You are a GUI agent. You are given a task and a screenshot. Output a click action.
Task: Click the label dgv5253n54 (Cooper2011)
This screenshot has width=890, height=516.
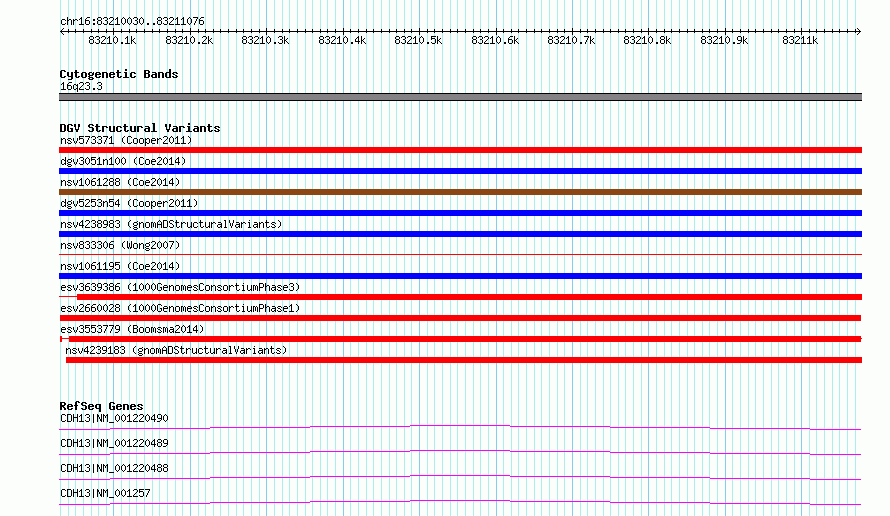tap(129, 203)
